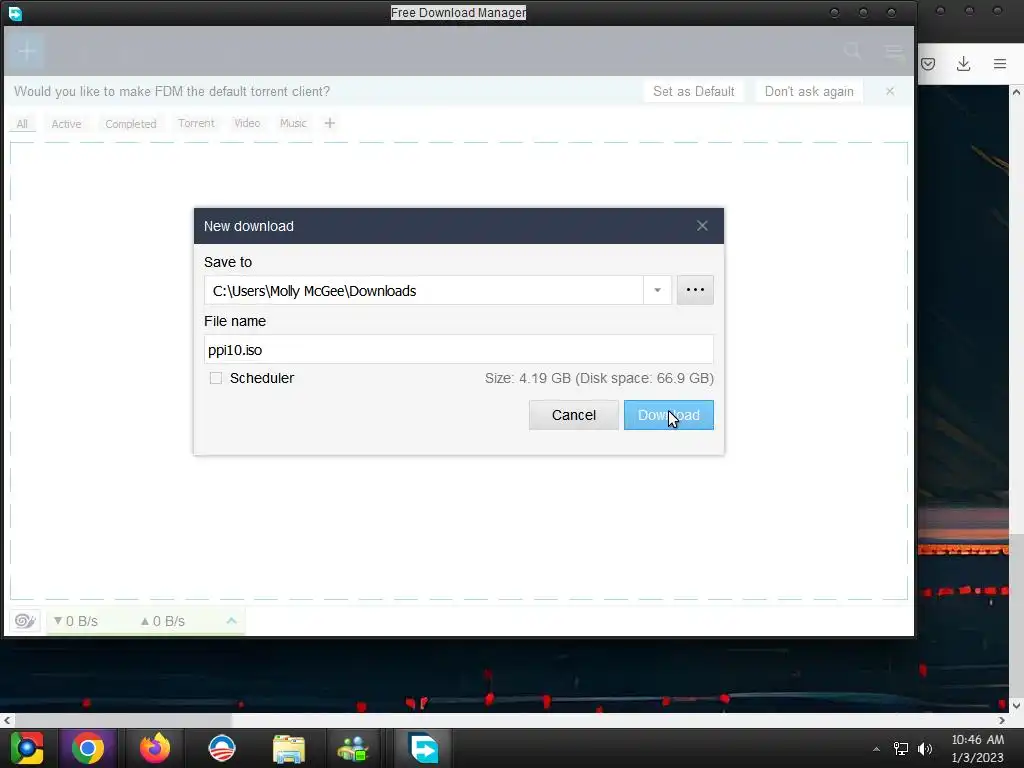Add a new tag with plus icon
The image size is (1024, 768).
pos(330,123)
